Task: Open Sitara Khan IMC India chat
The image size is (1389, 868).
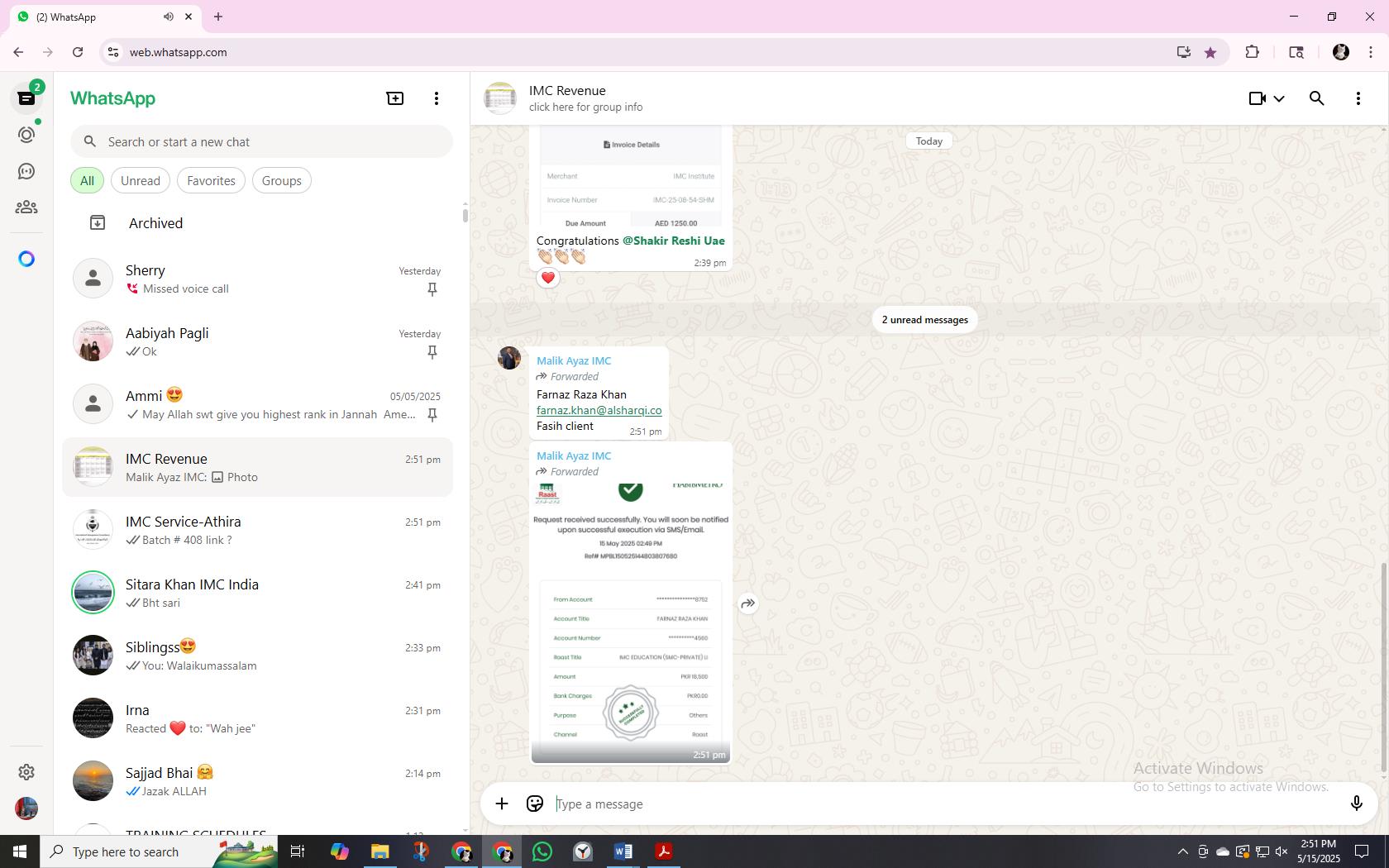Action: 258,593
